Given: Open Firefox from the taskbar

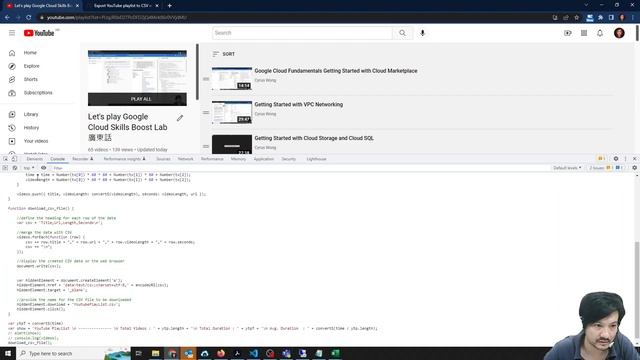Looking at the screenshot, I should click(x=221, y=353).
